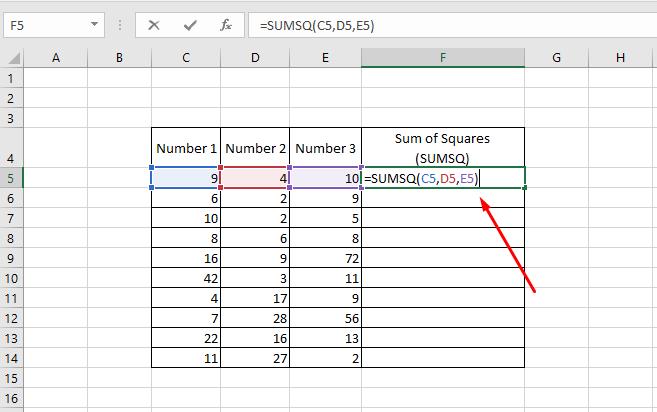This screenshot has height=412, width=657.
Task: Click the 'Number 1' header cell
Action: (x=186, y=148)
